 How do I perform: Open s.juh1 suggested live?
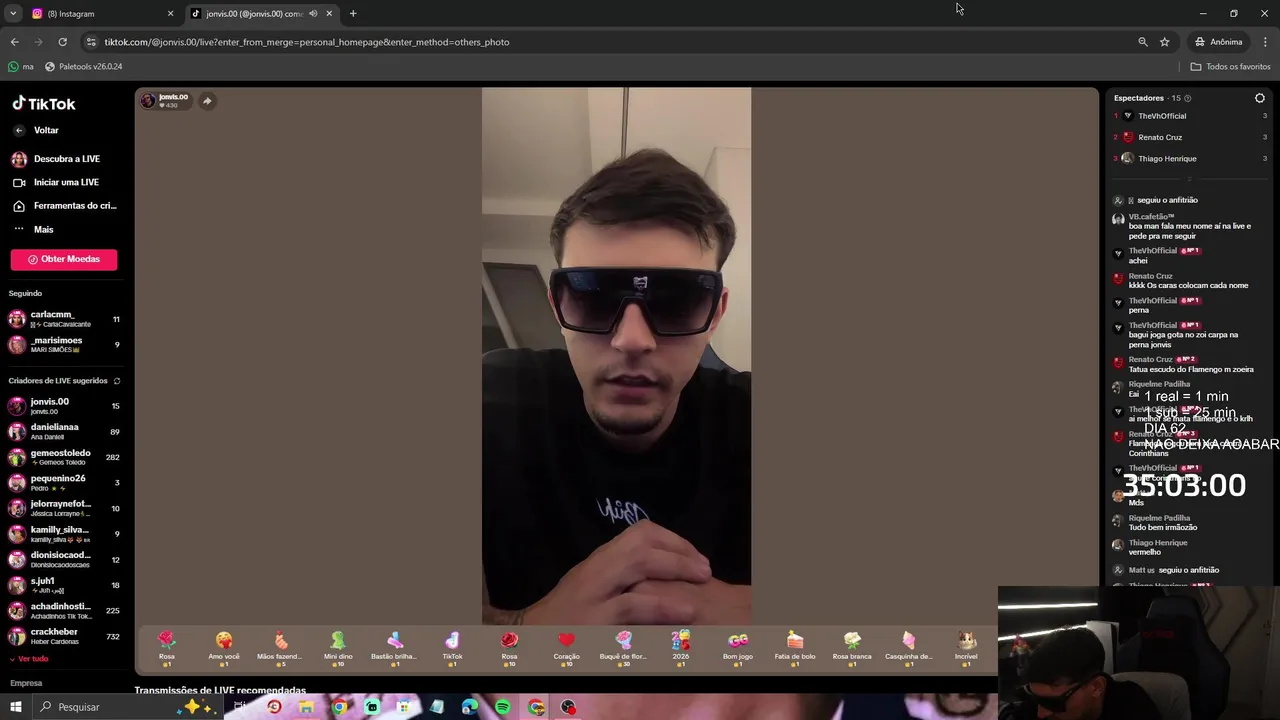(x=64, y=585)
